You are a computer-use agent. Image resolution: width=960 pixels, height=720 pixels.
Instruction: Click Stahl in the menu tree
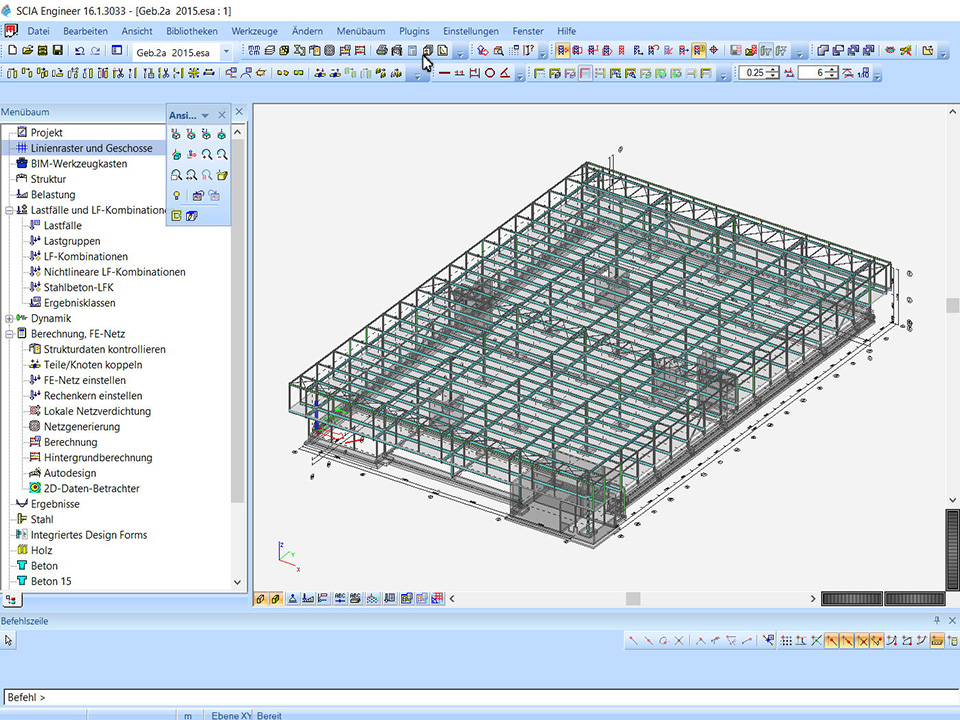pyautogui.click(x=42, y=519)
